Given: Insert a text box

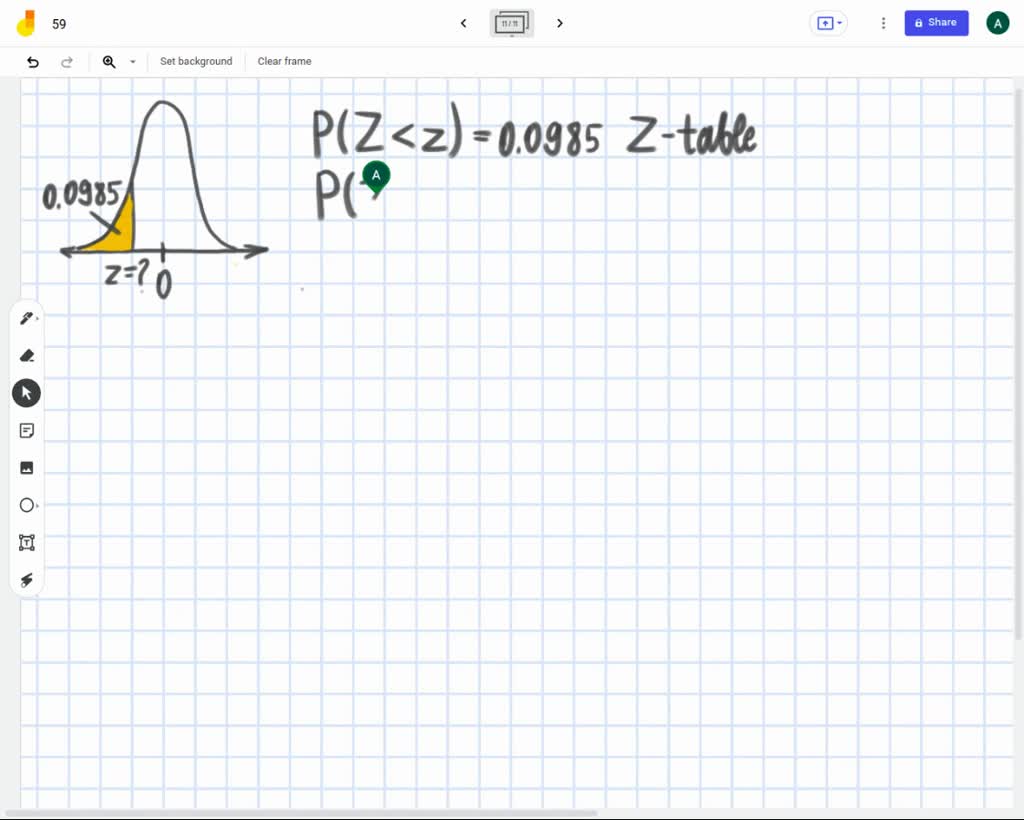Looking at the screenshot, I should (26, 542).
